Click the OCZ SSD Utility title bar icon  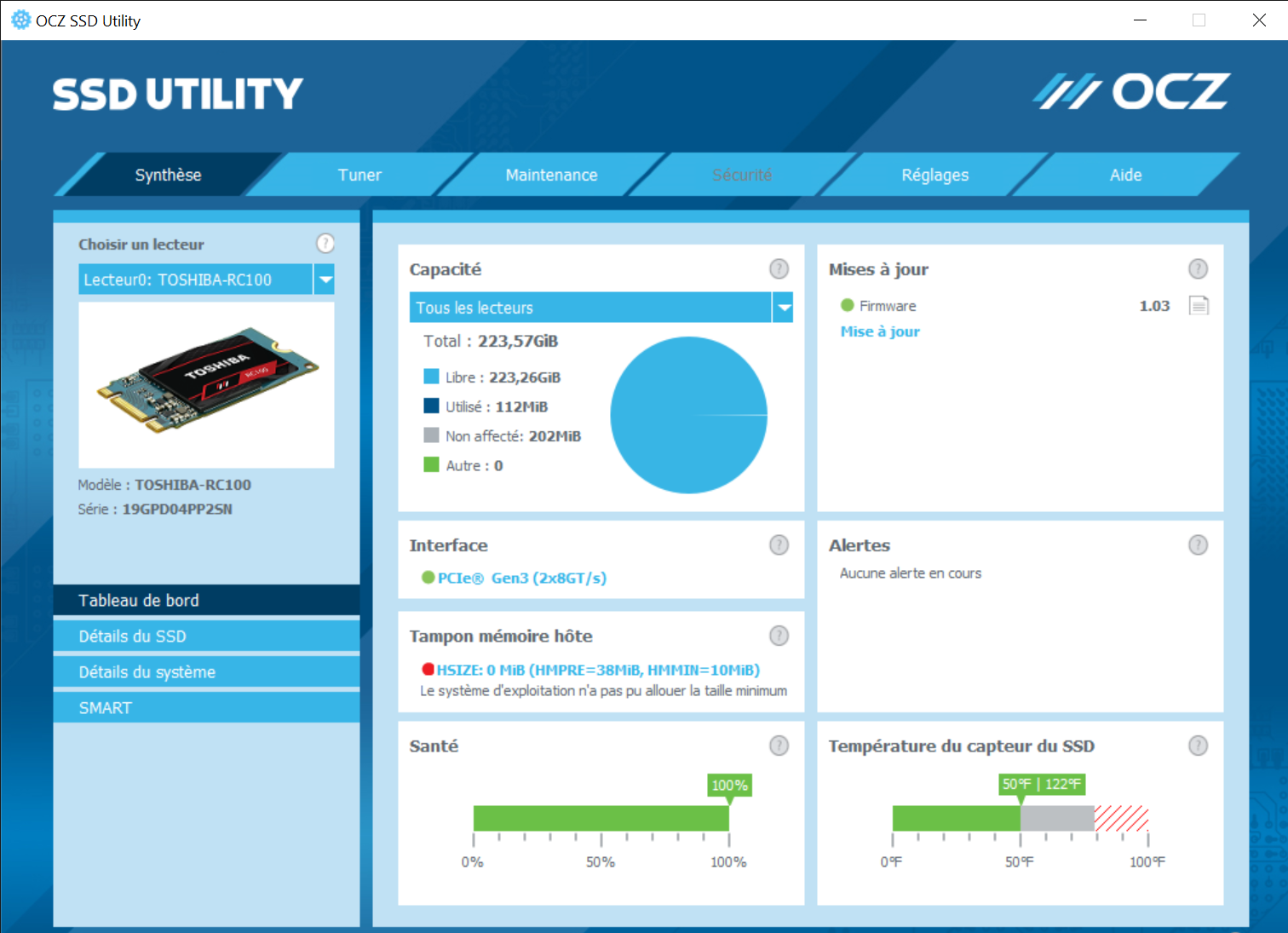20,20
